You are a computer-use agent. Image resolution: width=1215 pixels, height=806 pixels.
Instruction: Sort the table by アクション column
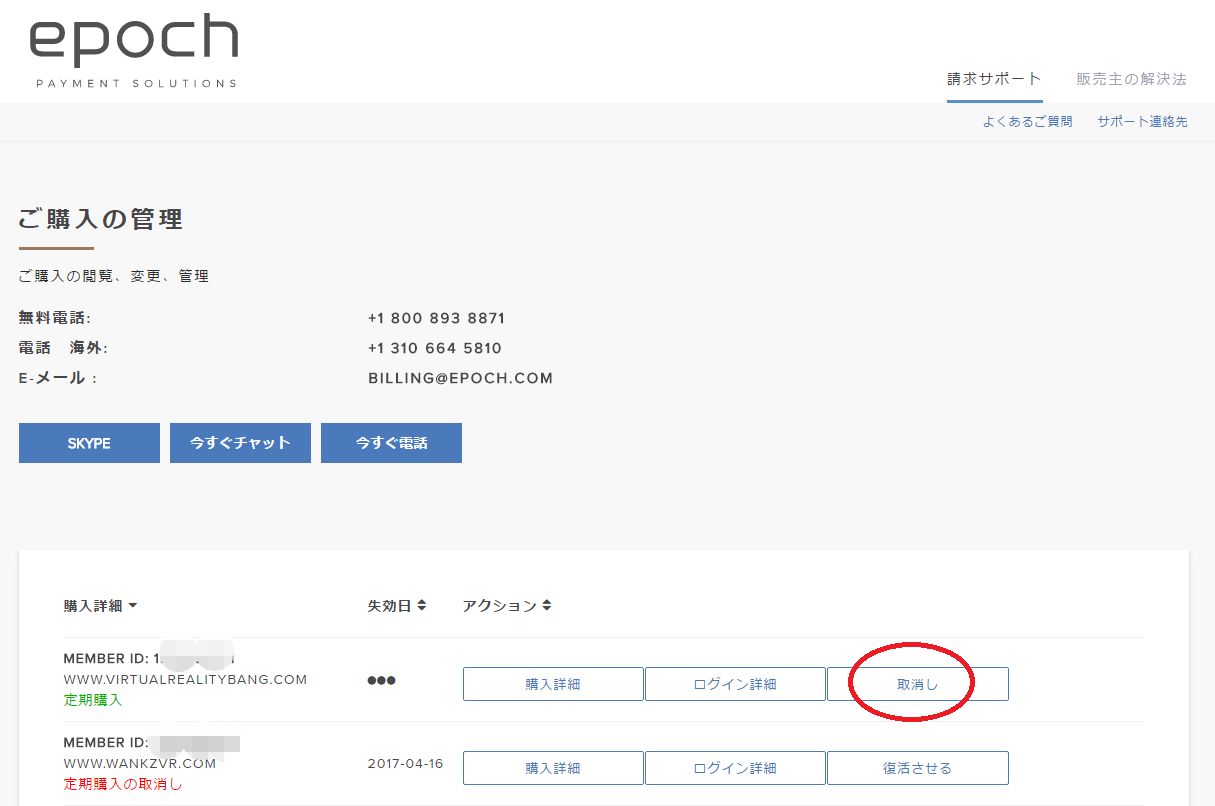506,605
